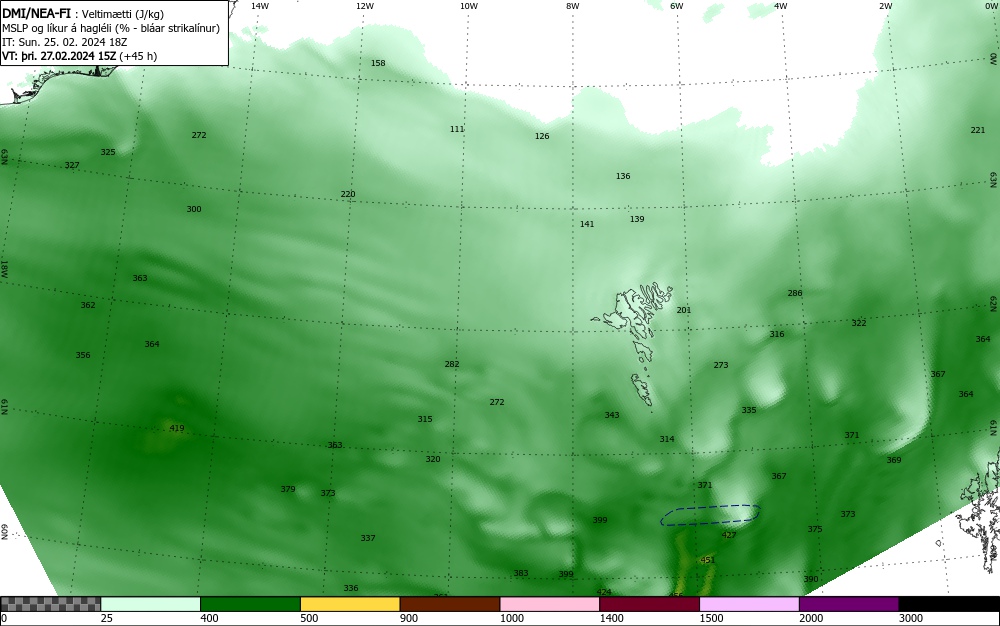Click the '362' map value
Image resolution: width=1000 pixels, height=626 pixels.
click(x=88, y=305)
